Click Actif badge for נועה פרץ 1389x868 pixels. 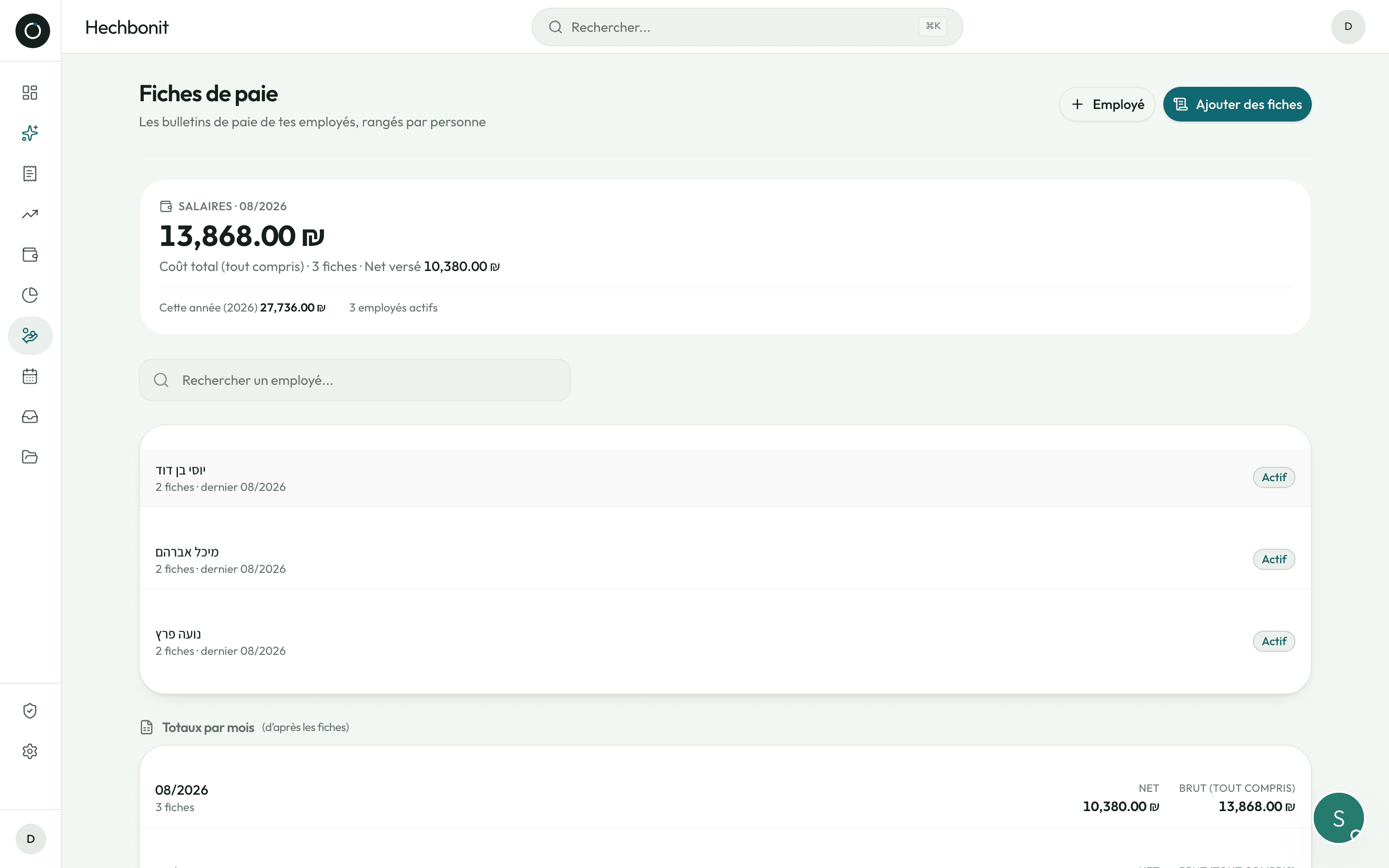1274,642
